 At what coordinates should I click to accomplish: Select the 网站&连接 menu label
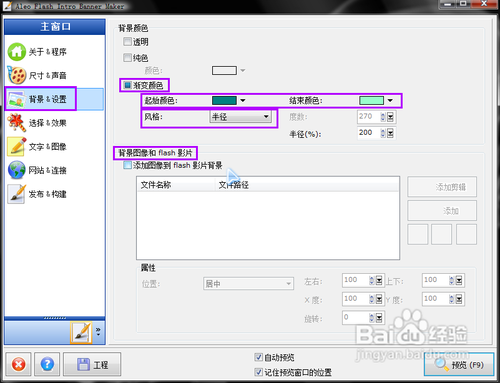coord(47,170)
